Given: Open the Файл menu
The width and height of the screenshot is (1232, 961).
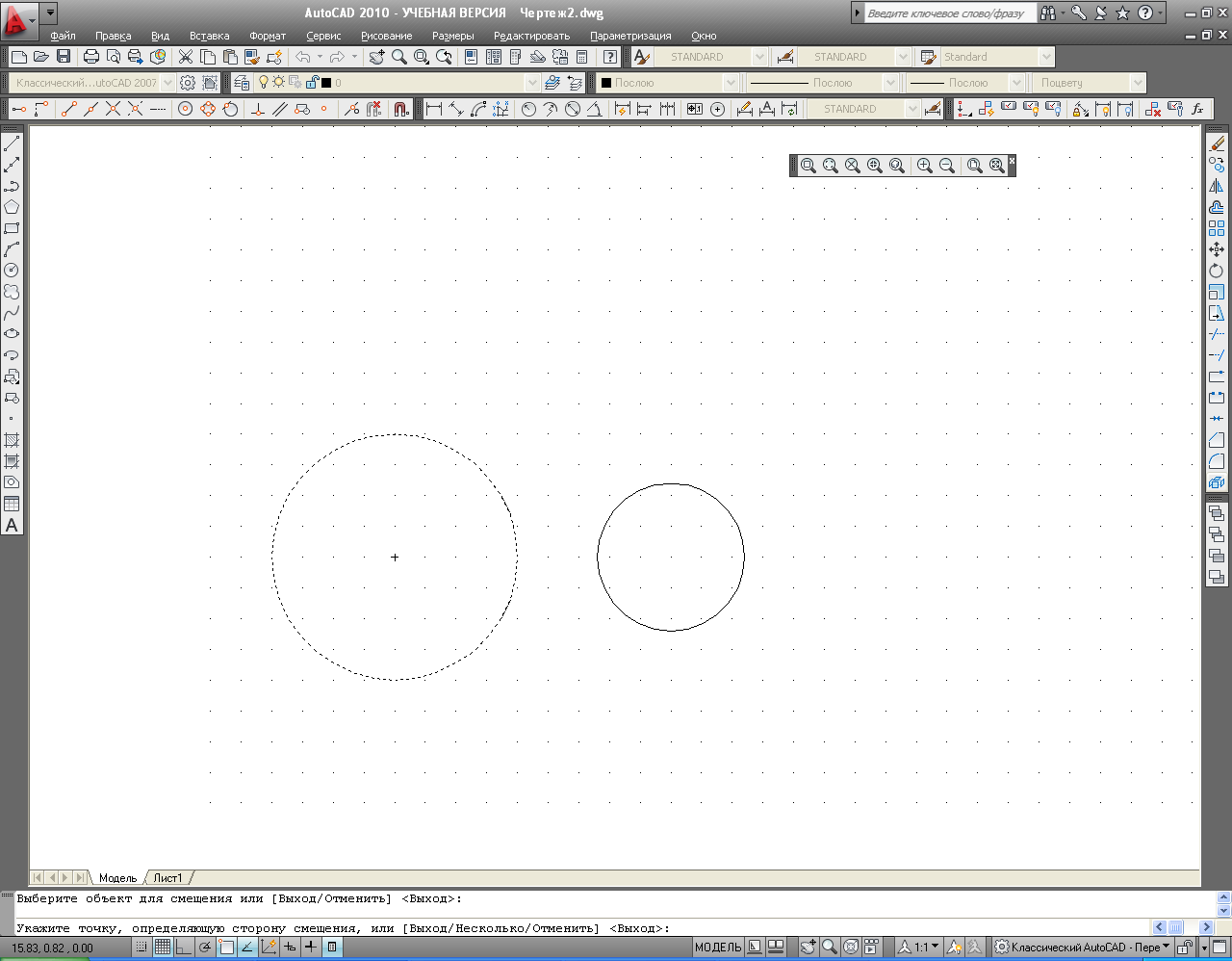Looking at the screenshot, I should pyautogui.click(x=63, y=36).
